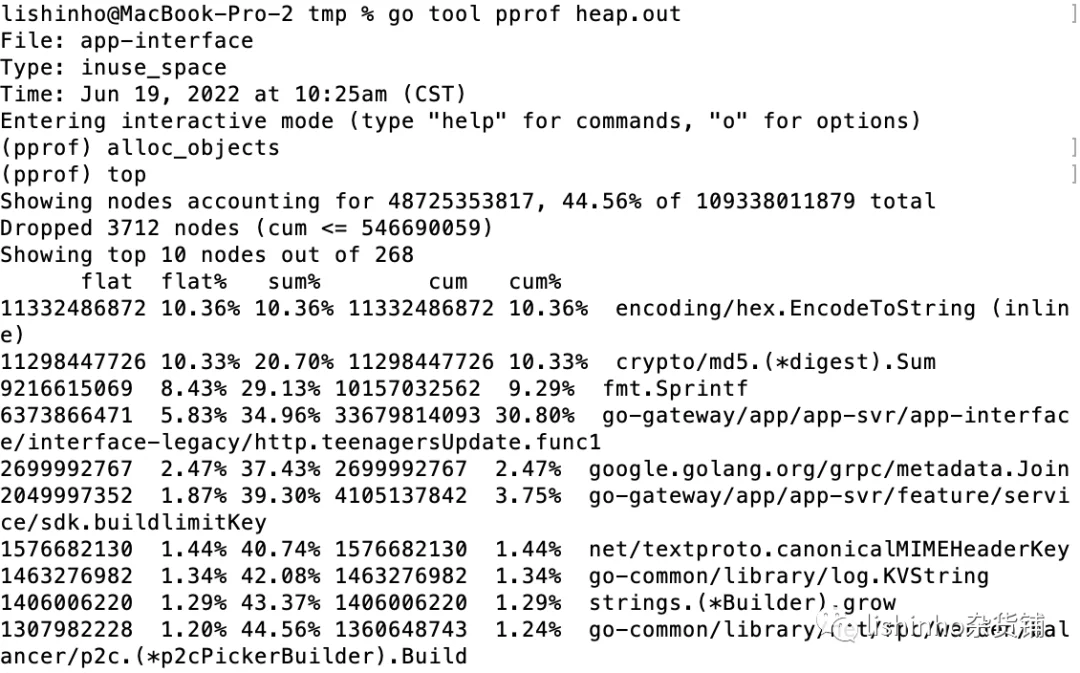Click the flat% column header
Viewport: 1080px width, 673px height.
click(x=194, y=282)
